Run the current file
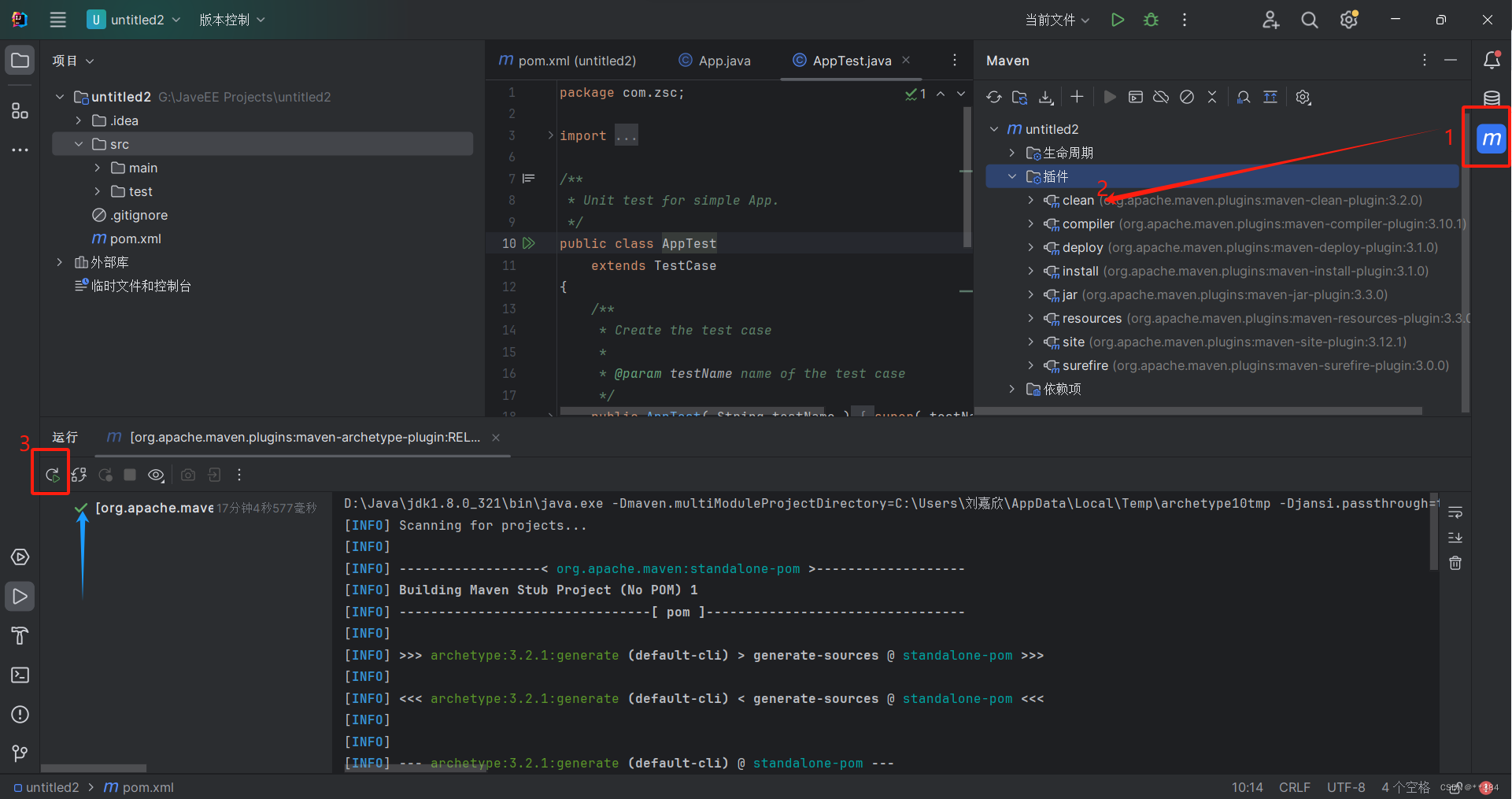Image resolution: width=1512 pixels, height=799 pixels. tap(1118, 20)
